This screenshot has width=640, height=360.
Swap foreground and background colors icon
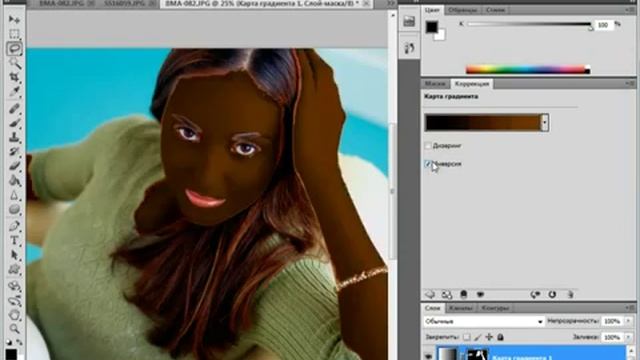[x=19, y=342]
